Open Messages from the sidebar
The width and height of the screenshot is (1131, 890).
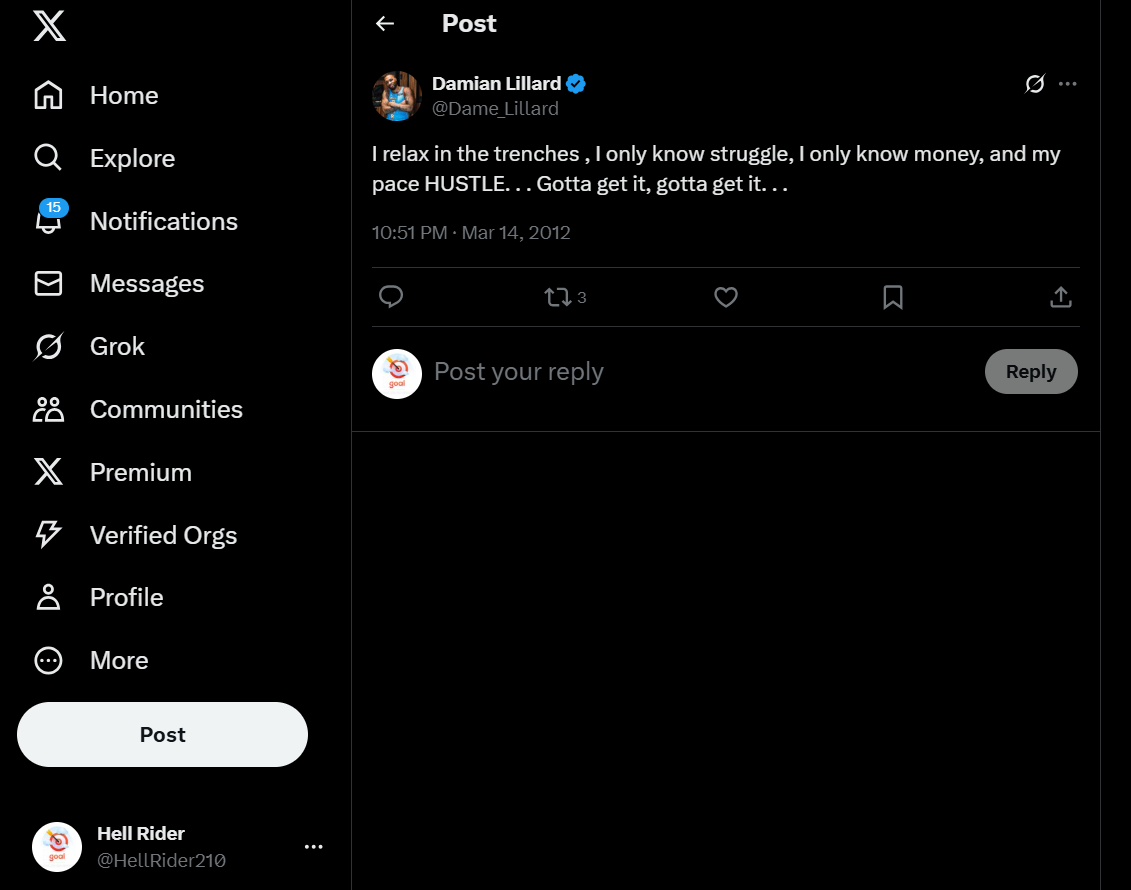tap(48, 284)
